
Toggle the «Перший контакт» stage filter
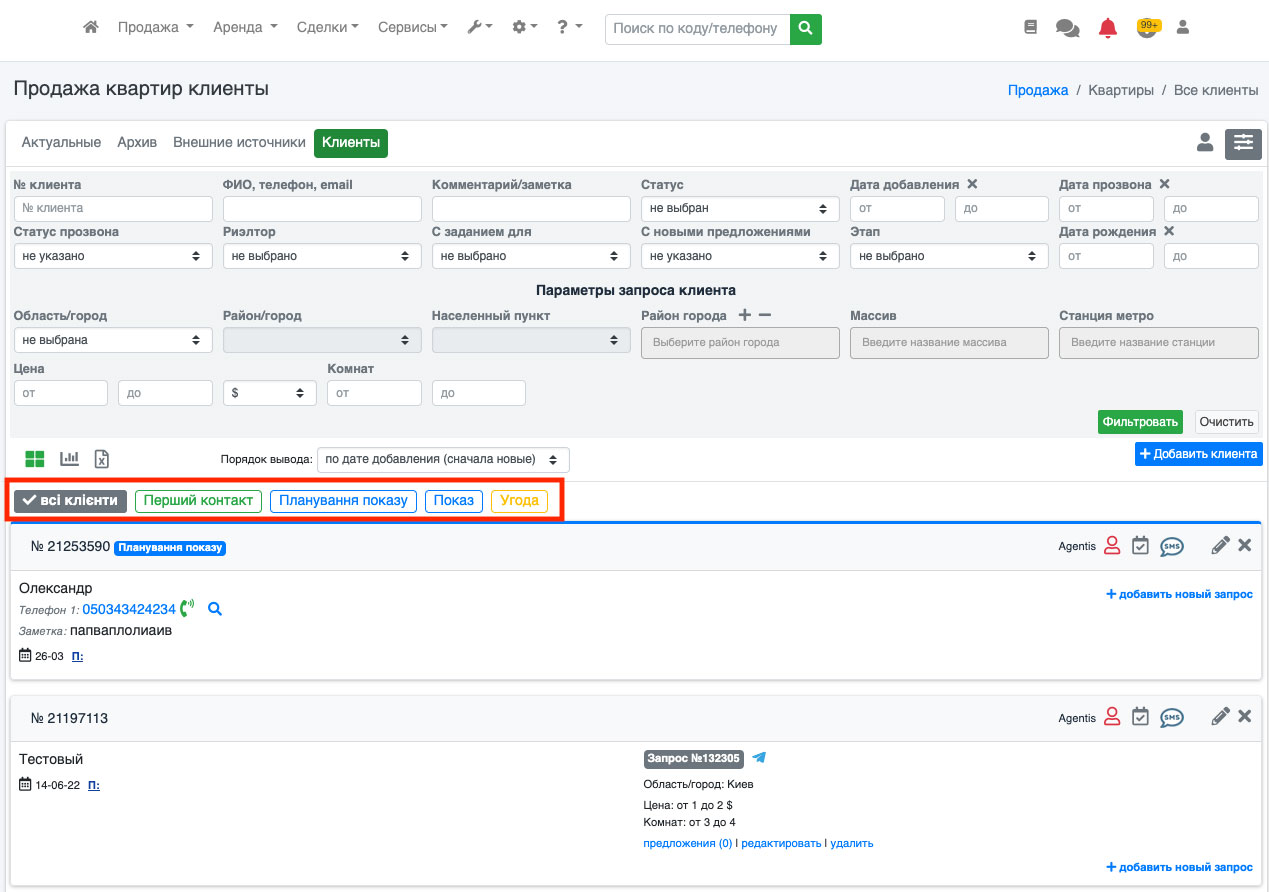click(x=198, y=500)
